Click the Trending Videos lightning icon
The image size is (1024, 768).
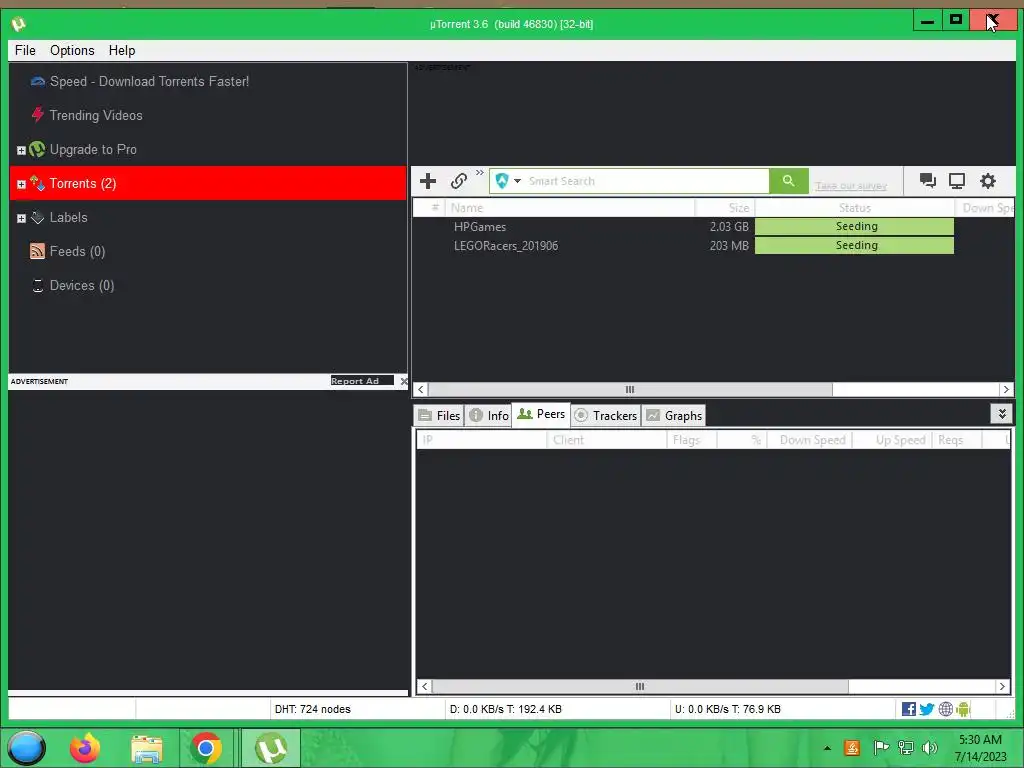click(37, 115)
